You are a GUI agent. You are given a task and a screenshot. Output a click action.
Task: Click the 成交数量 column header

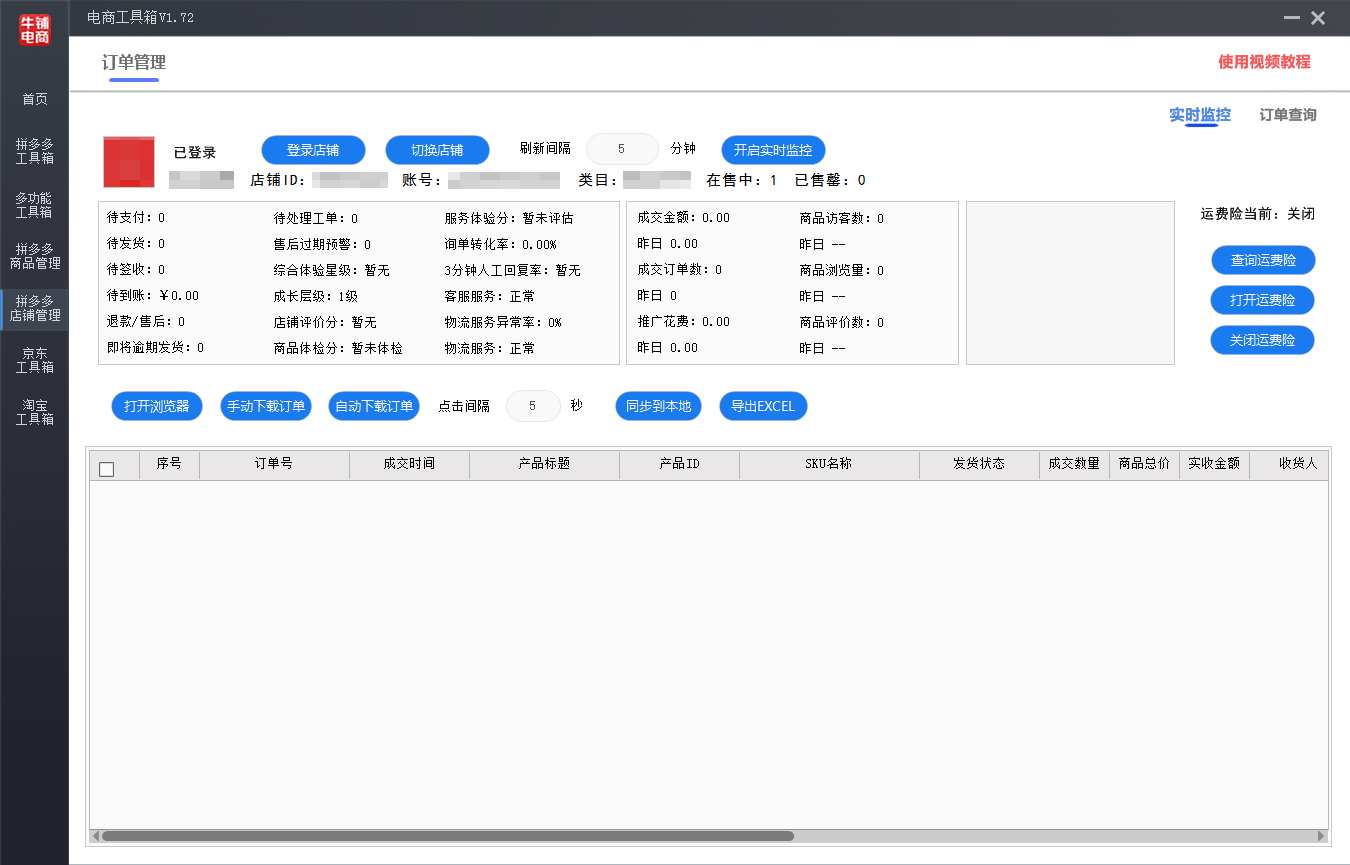click(1074, 465)
